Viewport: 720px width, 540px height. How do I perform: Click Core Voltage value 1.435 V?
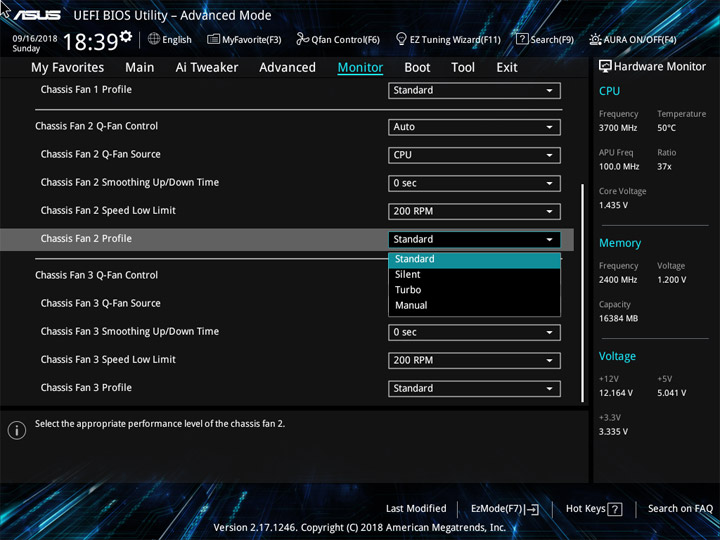613,205
